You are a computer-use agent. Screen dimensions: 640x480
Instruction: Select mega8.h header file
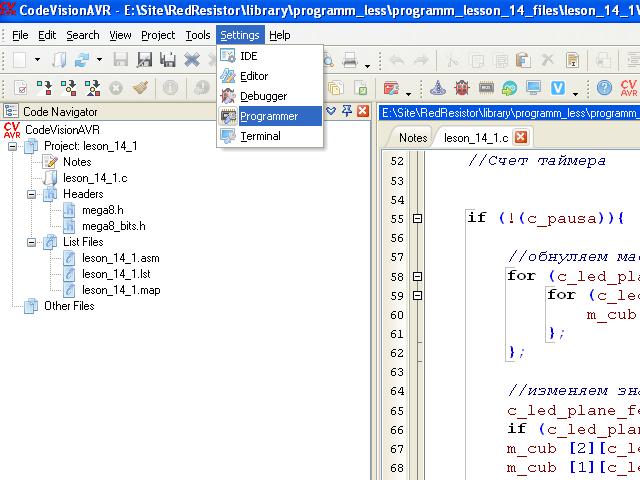point(103,210)
